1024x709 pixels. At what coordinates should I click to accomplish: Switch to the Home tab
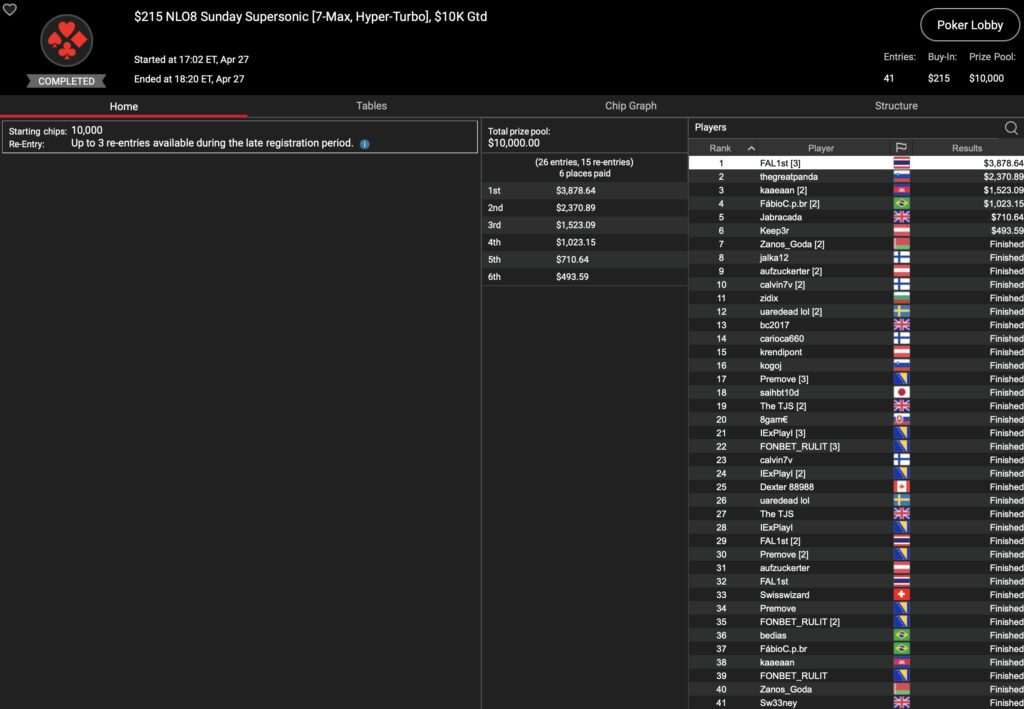click(123, 106)
